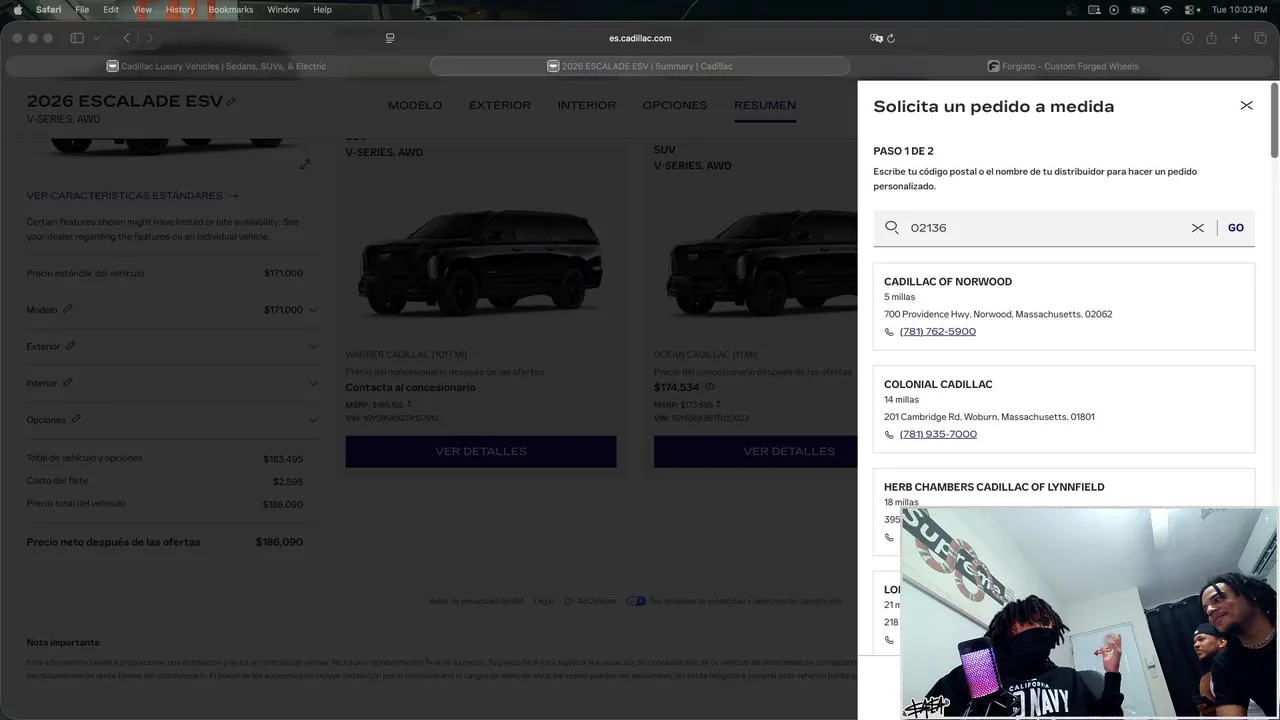Click the es.cadillac.com address bar
The width and height of the screenshot is (1280, 720).
[x=640, y=38]
